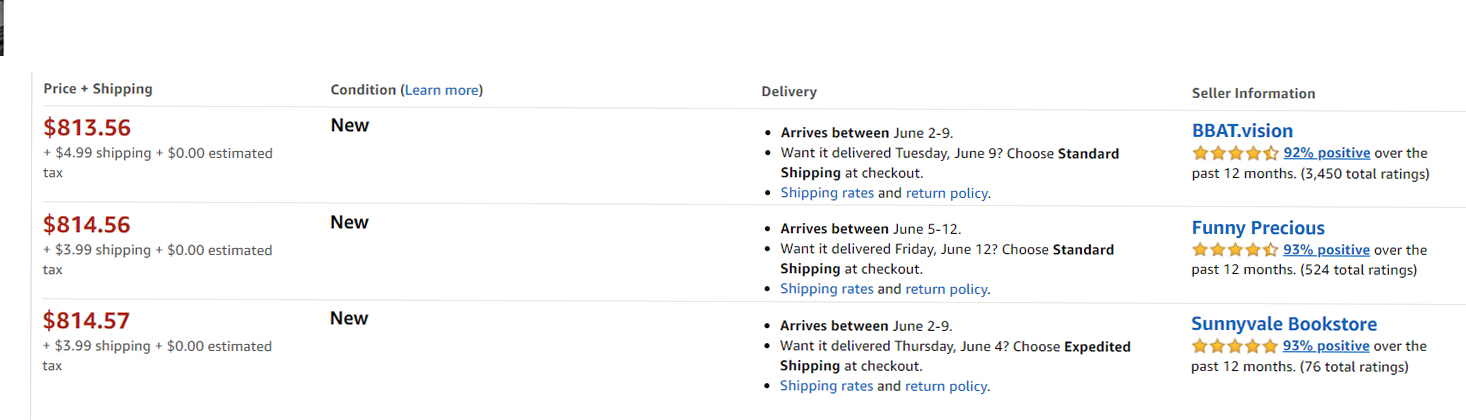Image resolution: width=1466 pixels, height=420 pixels.
Task: Click Sunnyvale Bookstore's five-star rating icons
Action: (1235, 346)
